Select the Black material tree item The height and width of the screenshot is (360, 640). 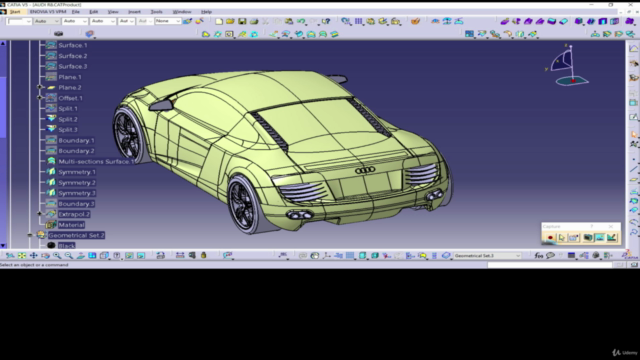click(67, 245)
